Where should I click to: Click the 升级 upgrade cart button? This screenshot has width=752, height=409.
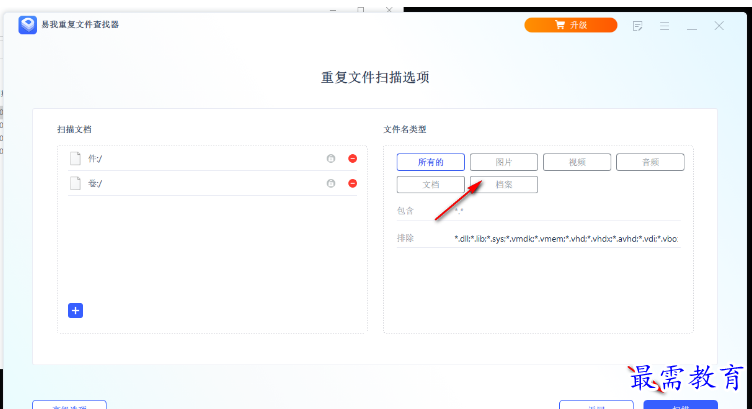click(571, 26)
